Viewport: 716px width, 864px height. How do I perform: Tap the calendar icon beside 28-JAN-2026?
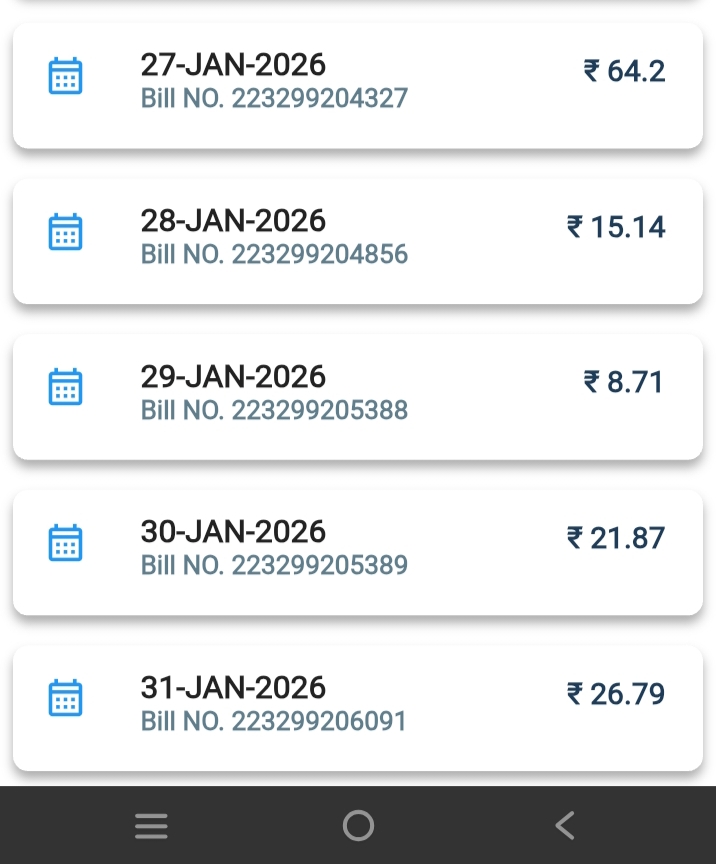coord(66,232)
